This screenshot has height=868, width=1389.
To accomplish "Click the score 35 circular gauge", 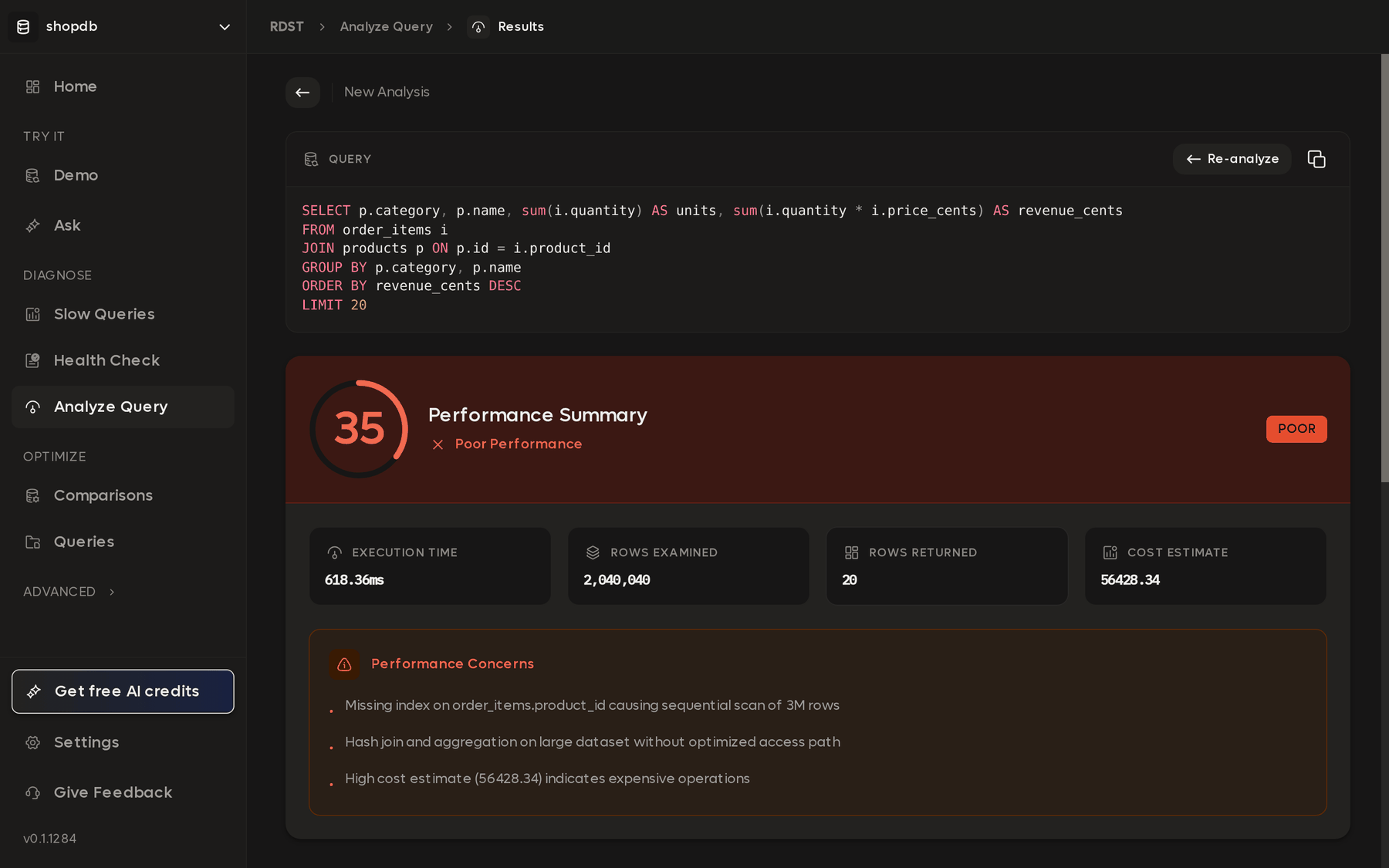I will (x=360, y=429).
